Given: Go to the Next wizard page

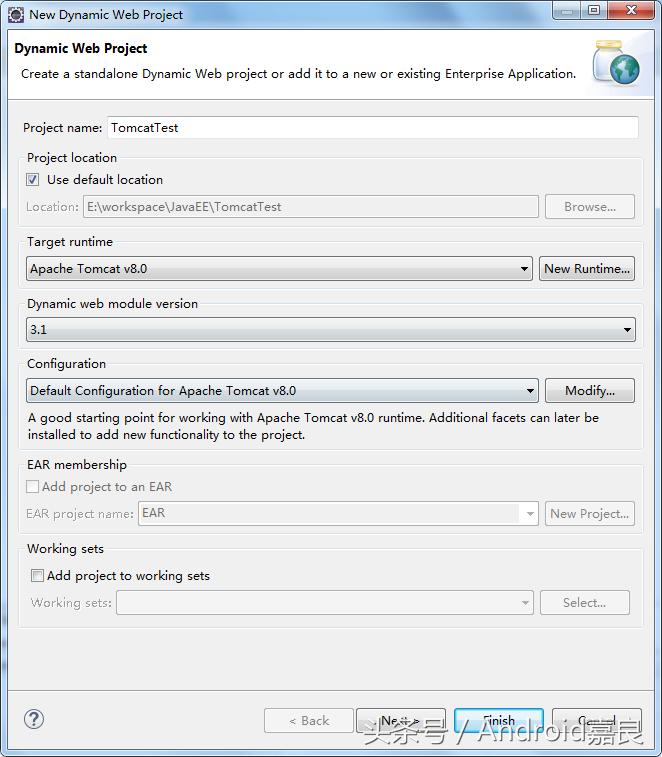Looking at the screenshot, I should (x=399, y=720).
